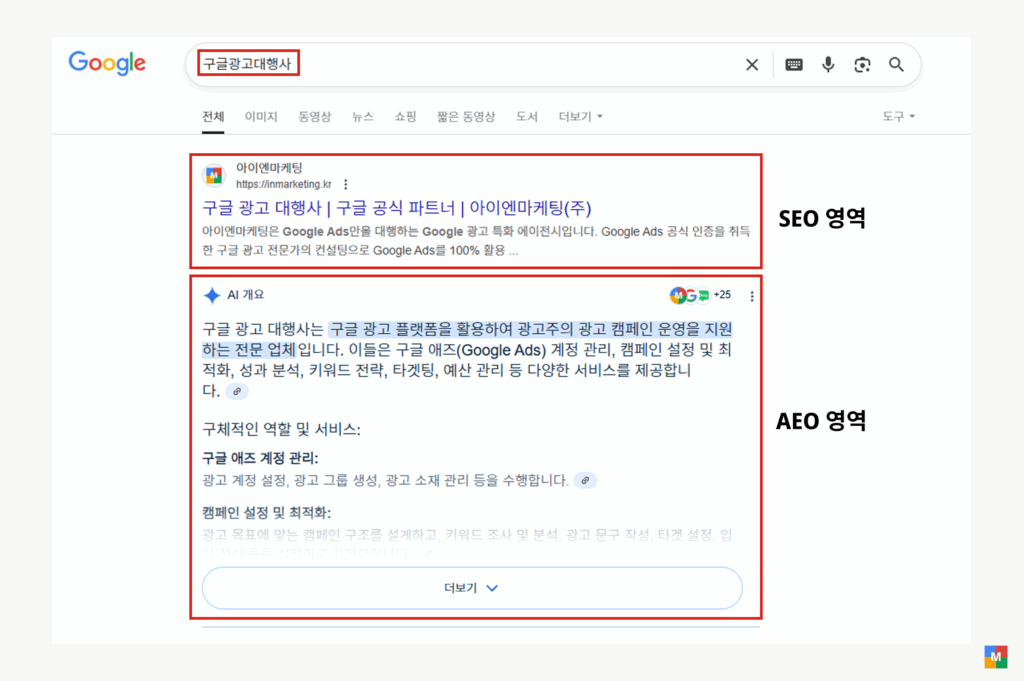Expand the 더보기 tab dropdown
Image resolution: width=1024 pixels, height=681 pixels.
[580, 116]
